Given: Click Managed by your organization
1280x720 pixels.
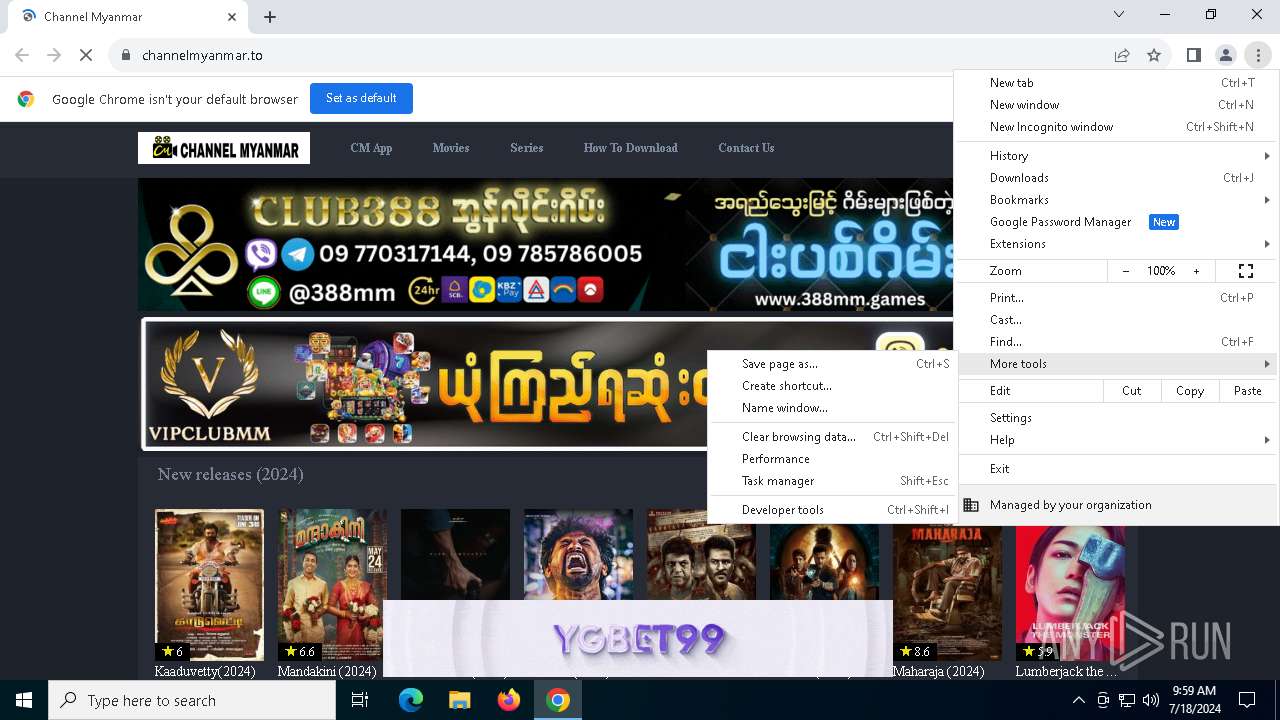Looking at the screenshot, I should pos(1117,505).
